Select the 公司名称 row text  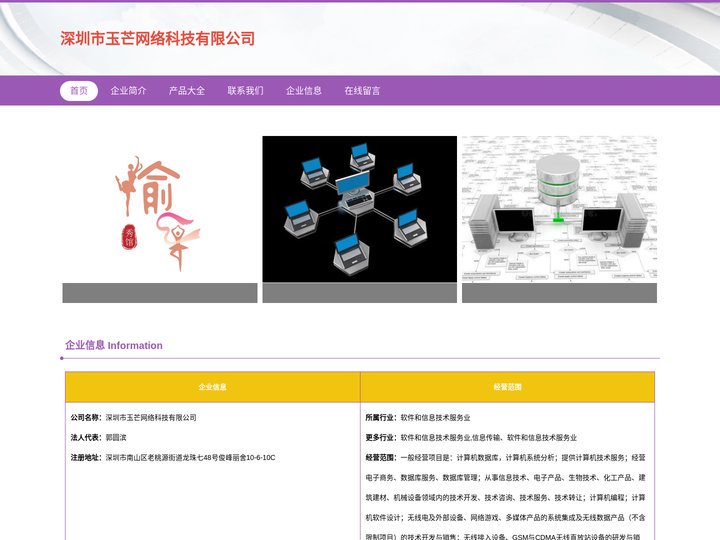(134, 417)
